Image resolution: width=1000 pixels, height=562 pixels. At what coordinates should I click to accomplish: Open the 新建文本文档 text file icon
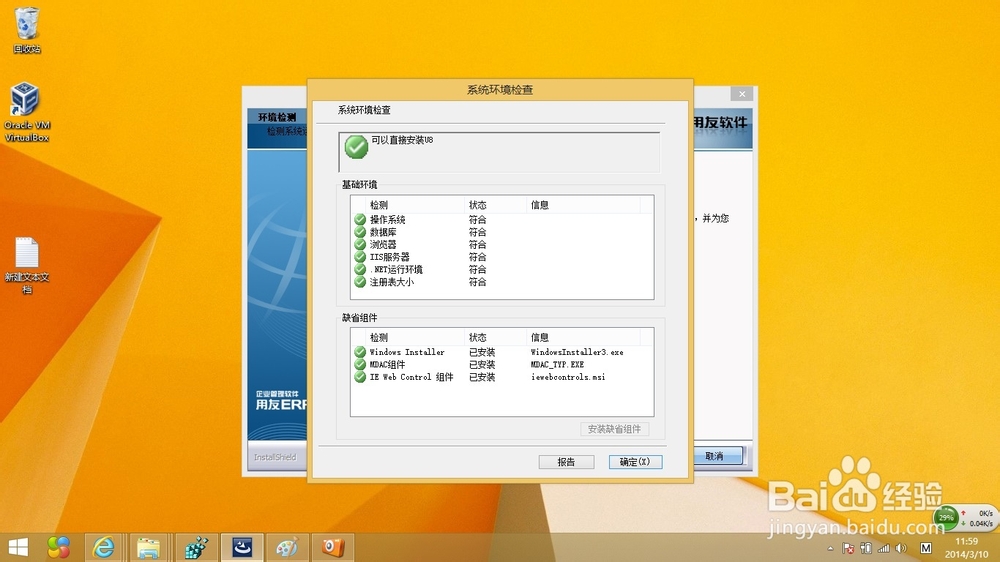coord(27,265)
